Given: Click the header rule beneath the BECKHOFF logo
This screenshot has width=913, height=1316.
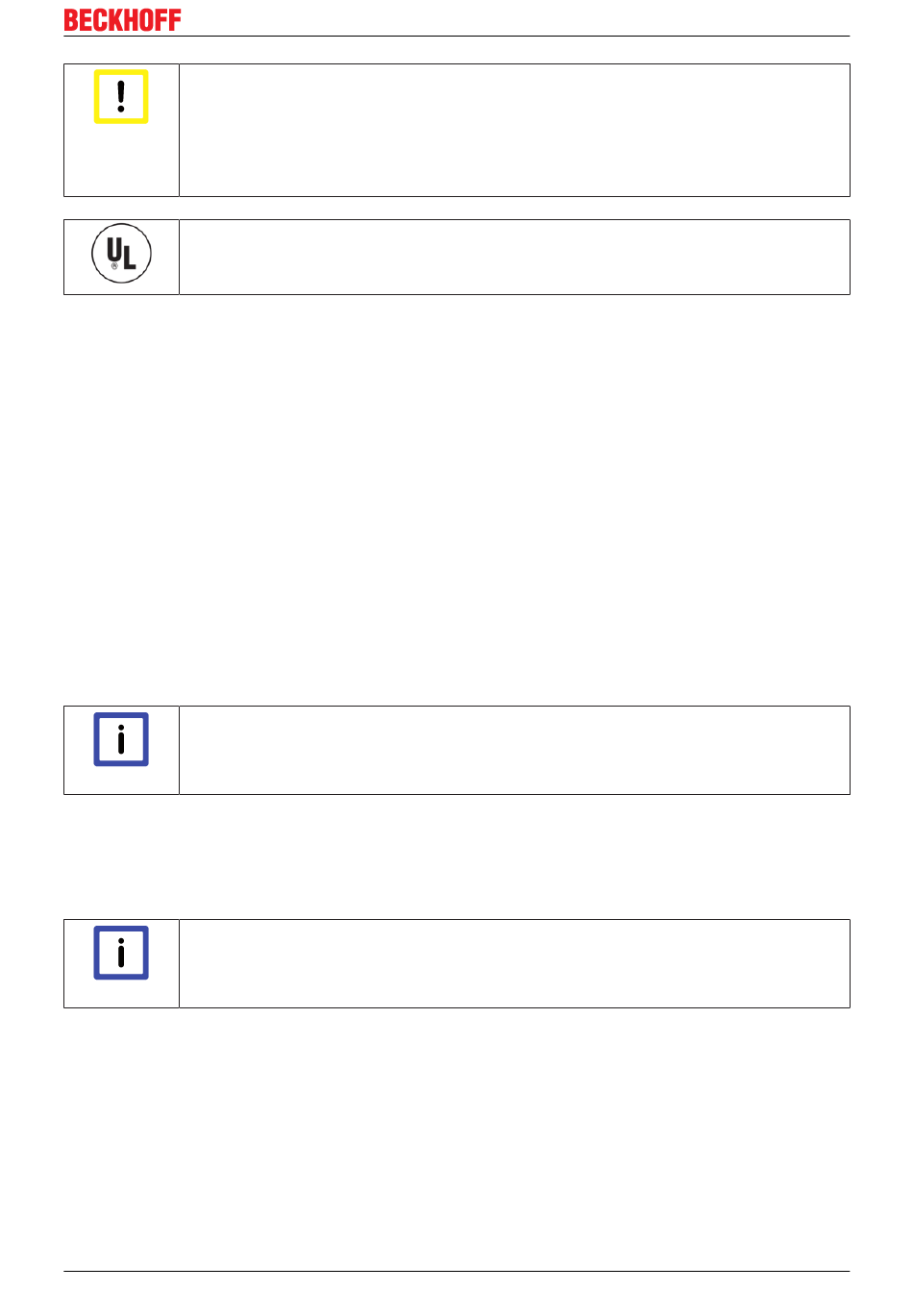Looking at the screenshot, I should click(456, 37).
